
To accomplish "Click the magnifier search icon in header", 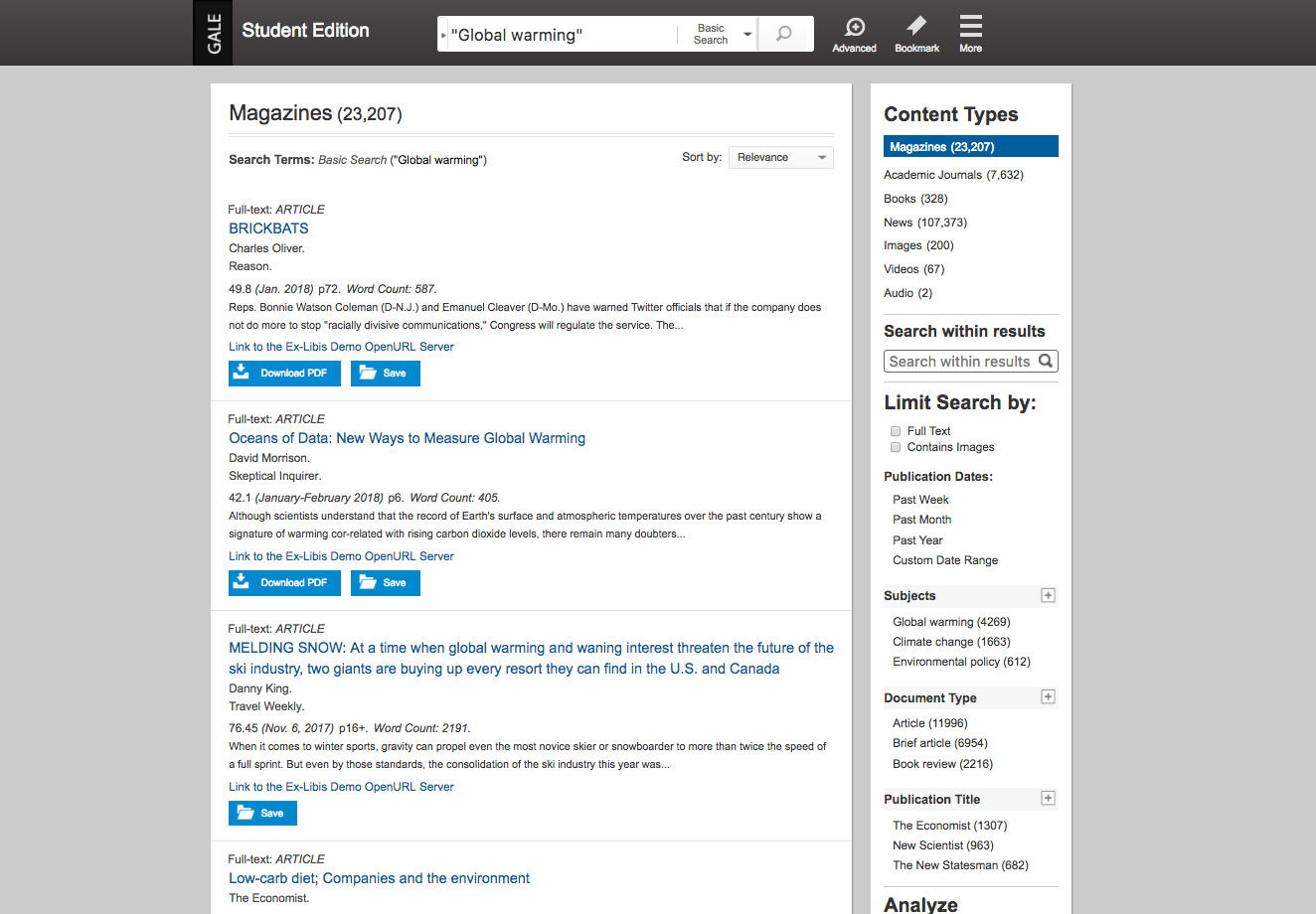I will tap(784, 34).
